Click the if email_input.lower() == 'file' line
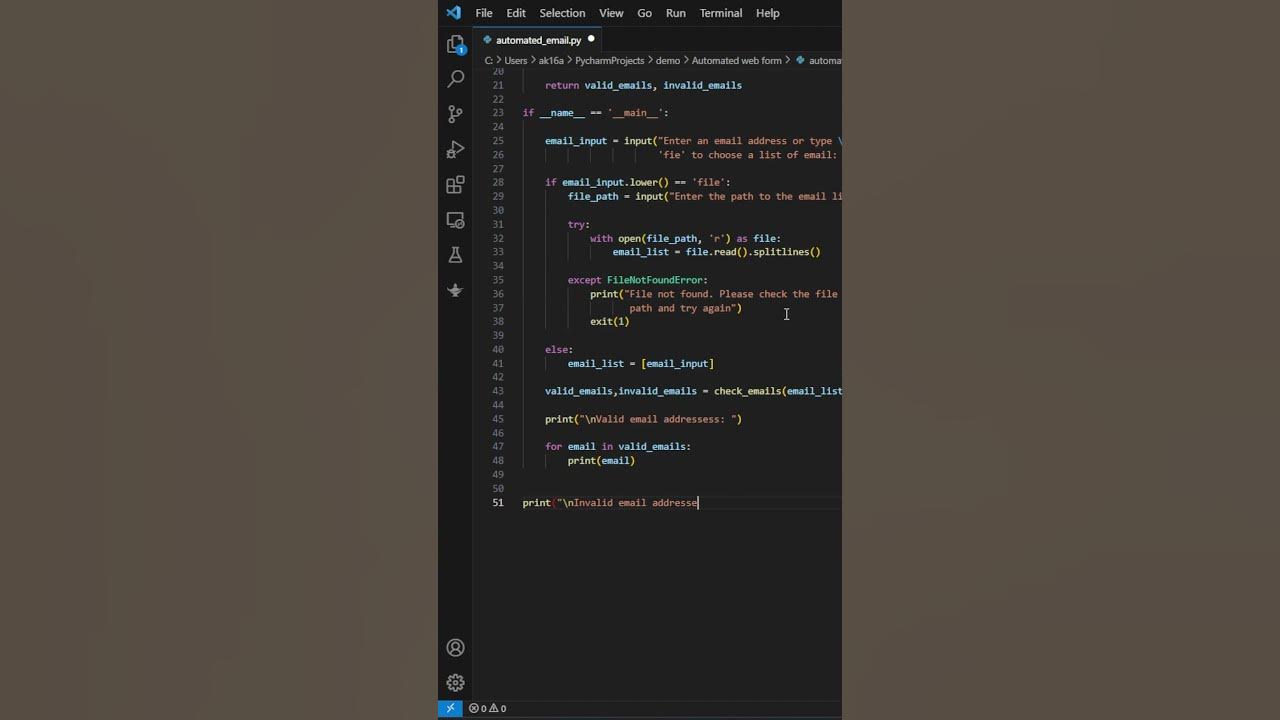 [637, 183]
